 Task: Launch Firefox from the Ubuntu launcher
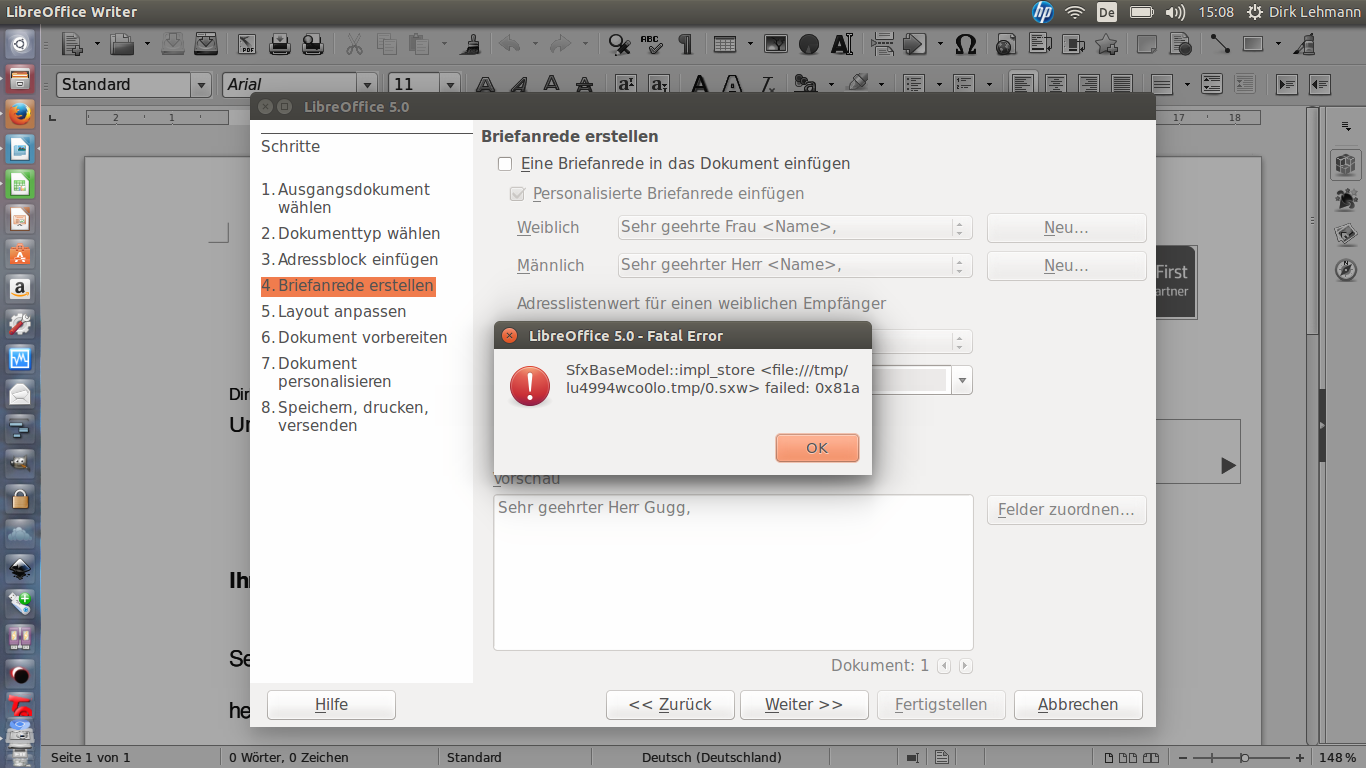20,114
